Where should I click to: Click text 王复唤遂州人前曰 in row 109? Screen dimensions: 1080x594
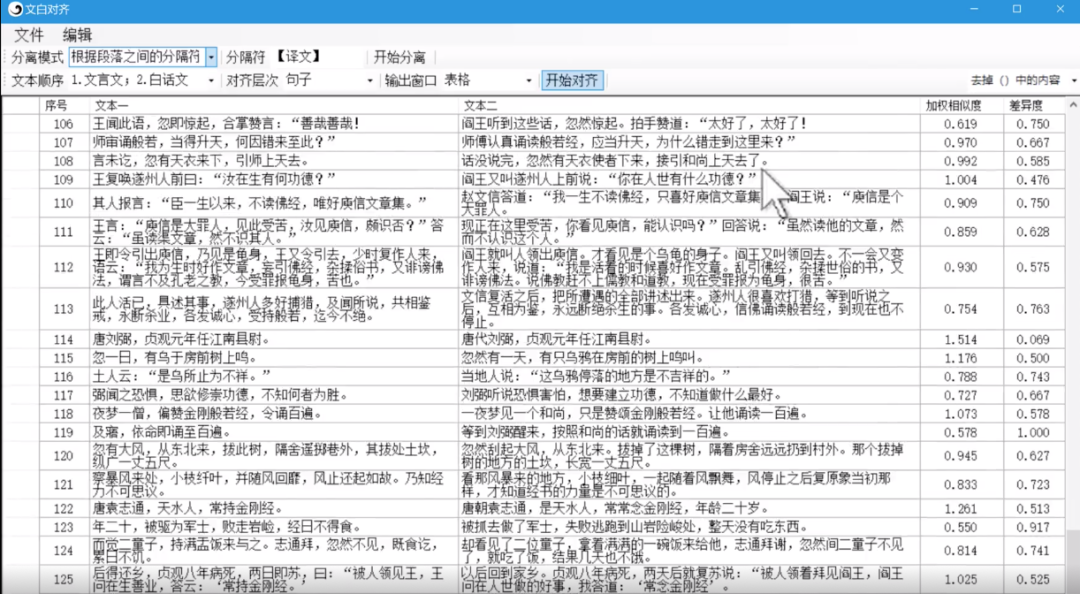(x=151, y=179)
